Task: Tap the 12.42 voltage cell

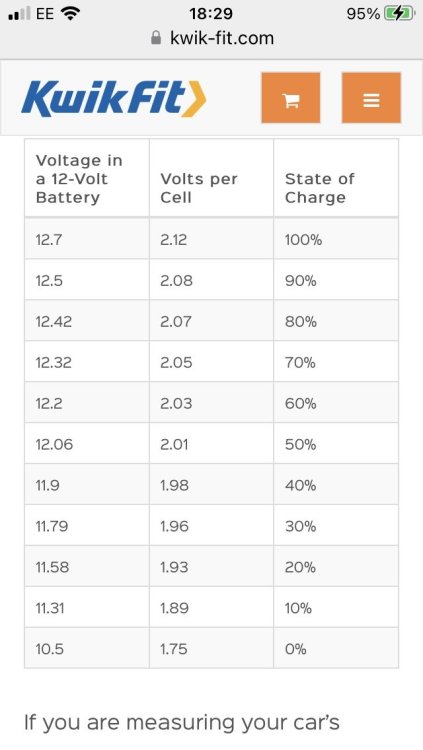Action: click(87, 321)
